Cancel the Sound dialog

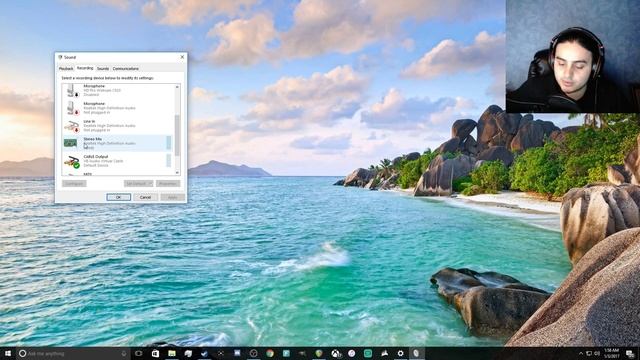click(x=145, y=197)
